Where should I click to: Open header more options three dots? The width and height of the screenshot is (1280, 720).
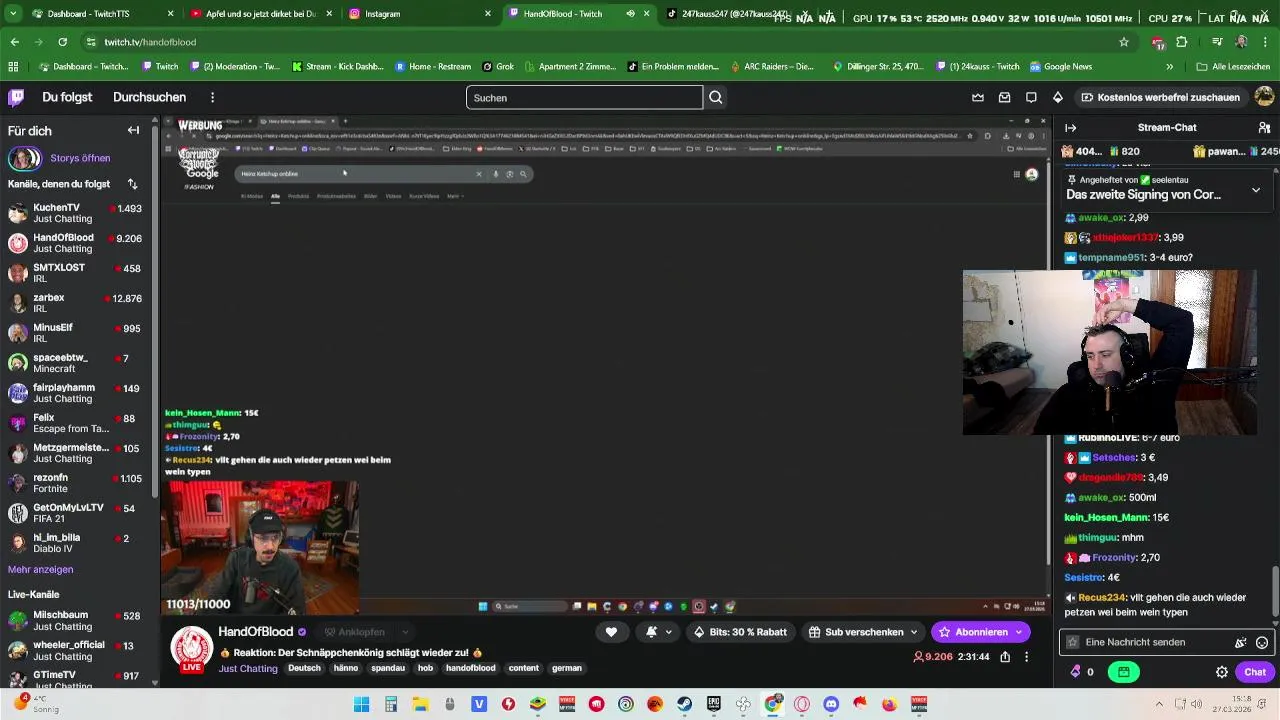(212, 97)
